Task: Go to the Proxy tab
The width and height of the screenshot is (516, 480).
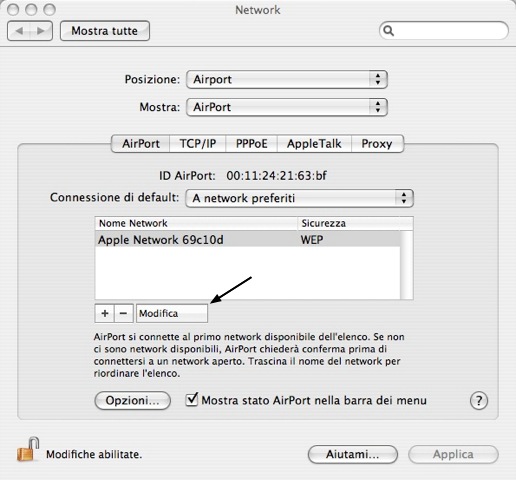Action: pyautogui.click(x=377, y=144)
